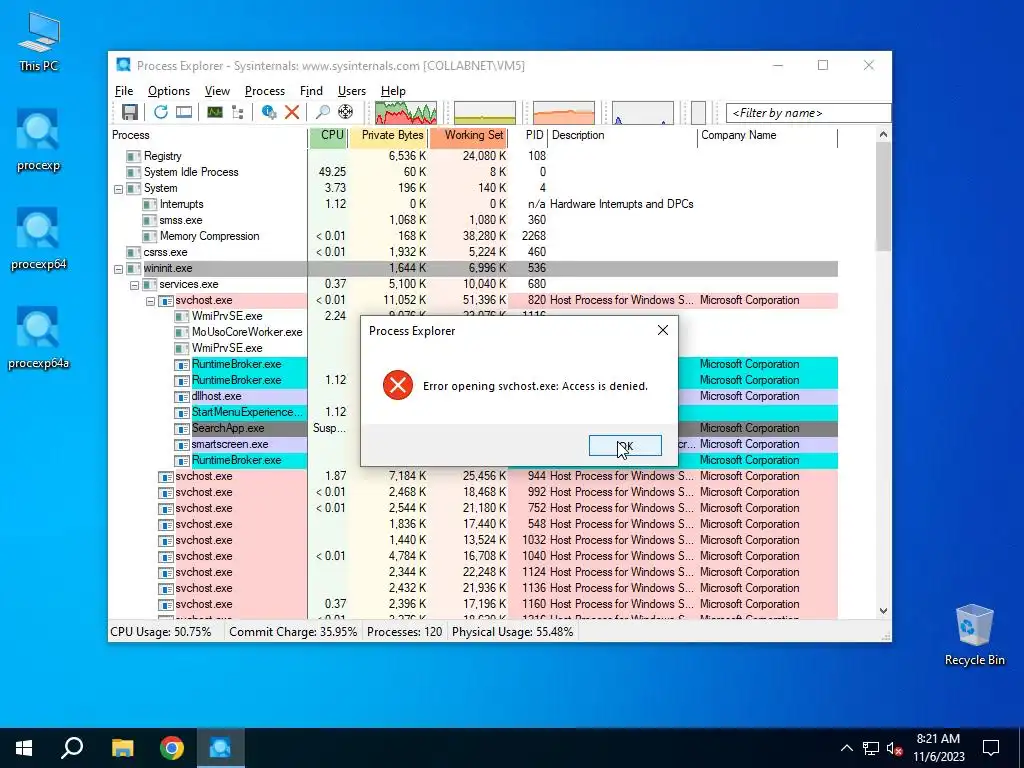Image resolution: width=1024 pixels, height=768 pixels.
Task: Sort by the Company Name column header
Action: 767,135
